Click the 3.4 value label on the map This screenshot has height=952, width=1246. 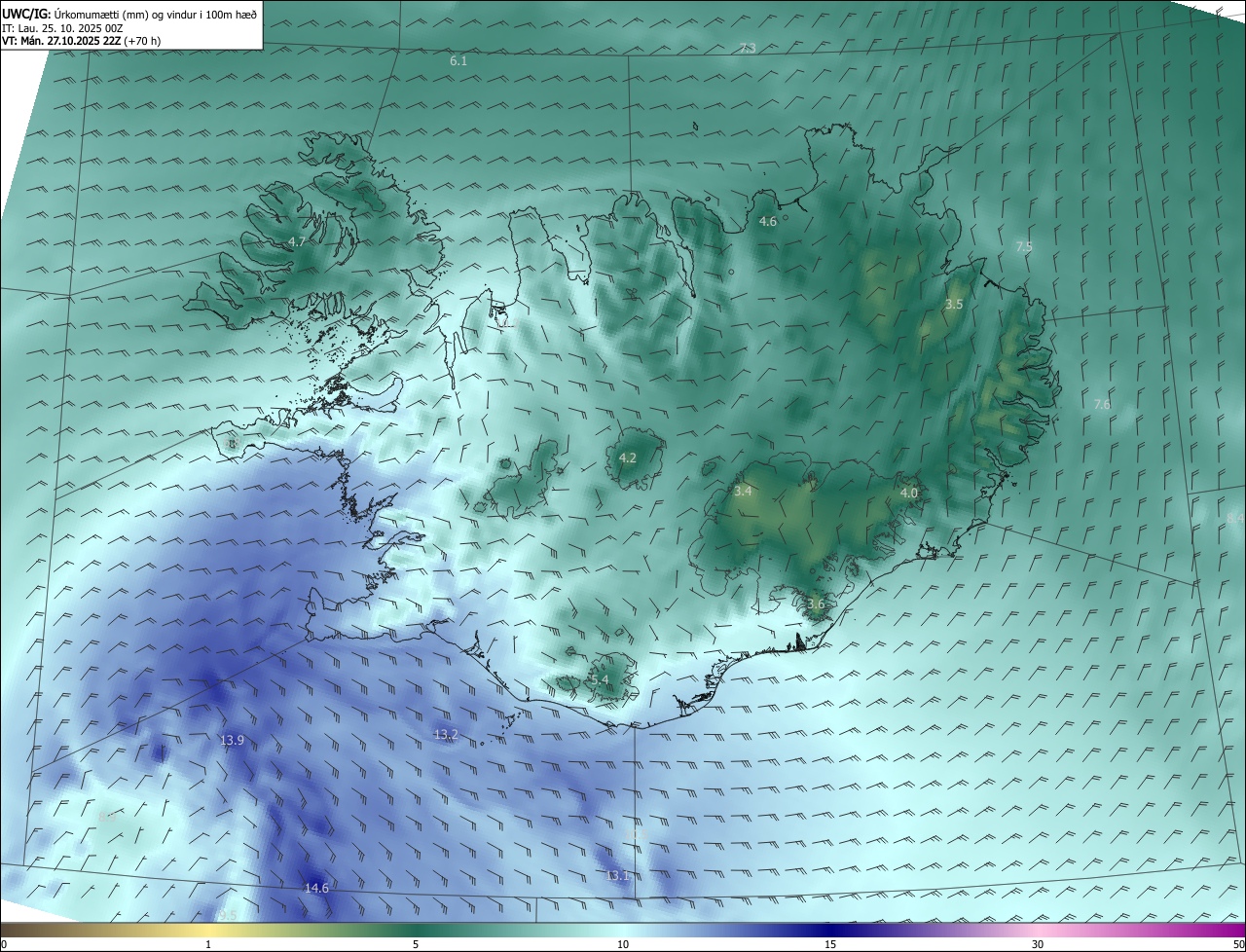(x=743, y=492)
